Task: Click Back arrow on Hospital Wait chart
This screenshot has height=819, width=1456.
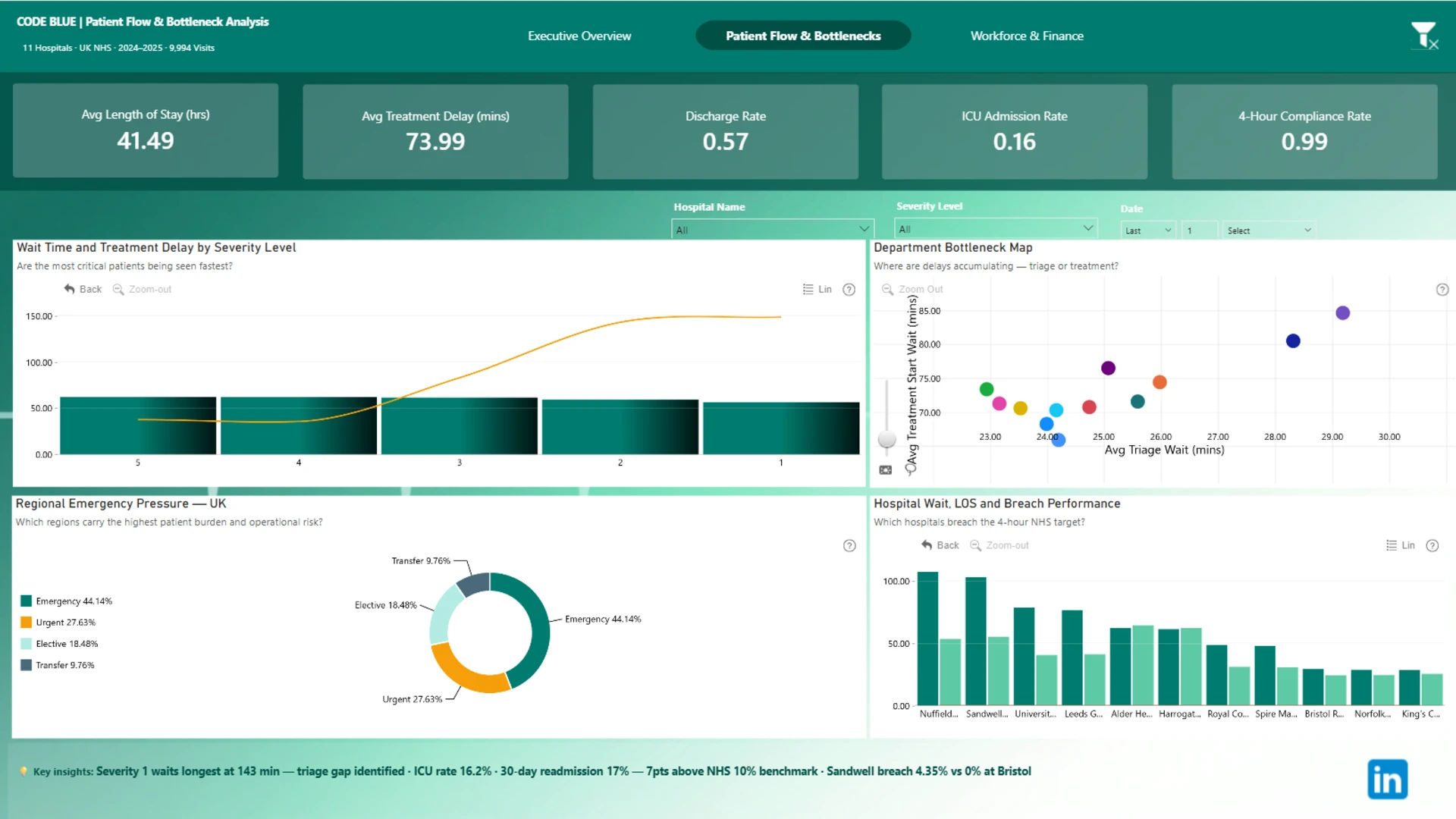Action: (940, 545)
